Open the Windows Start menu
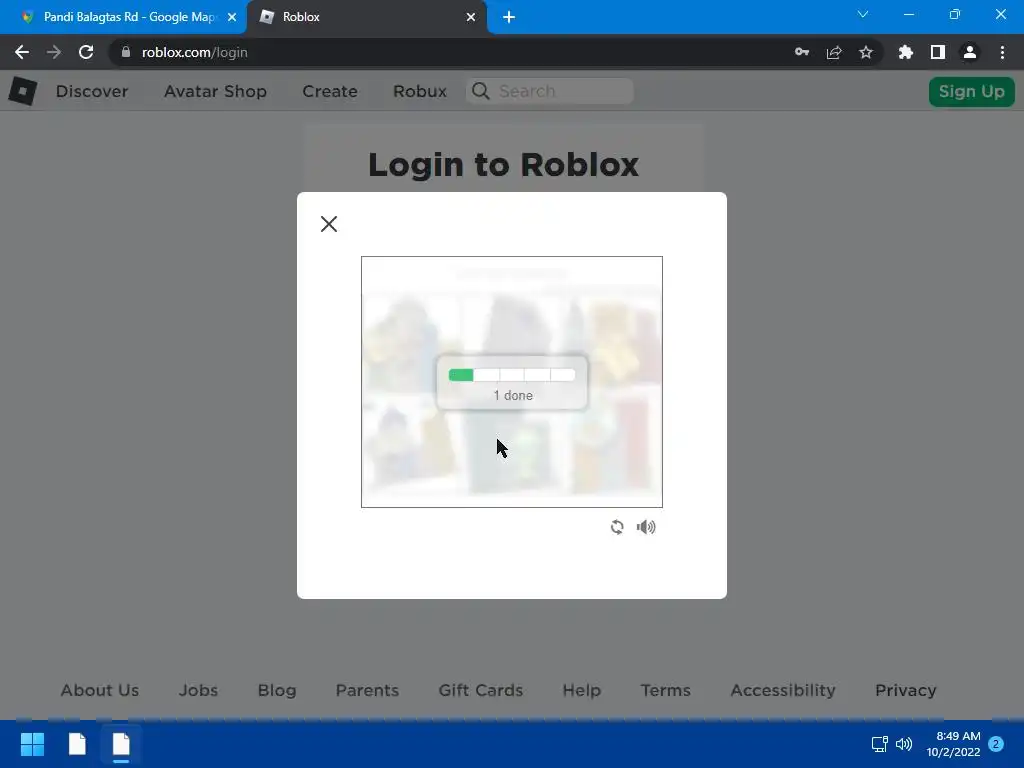Image resolution: width=1024 pixels, height=768 pixels. (32, 744)
